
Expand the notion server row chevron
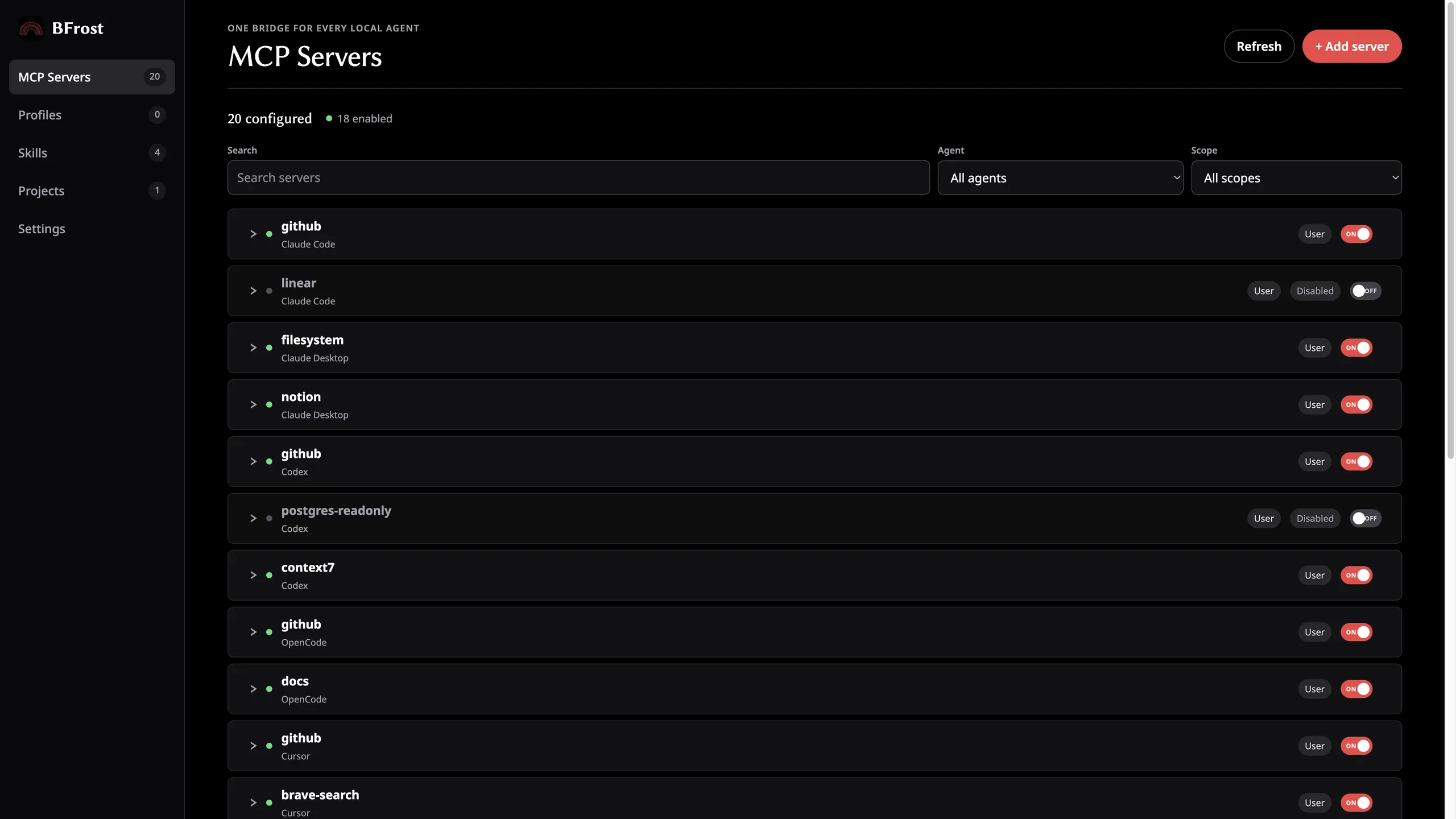253,405
